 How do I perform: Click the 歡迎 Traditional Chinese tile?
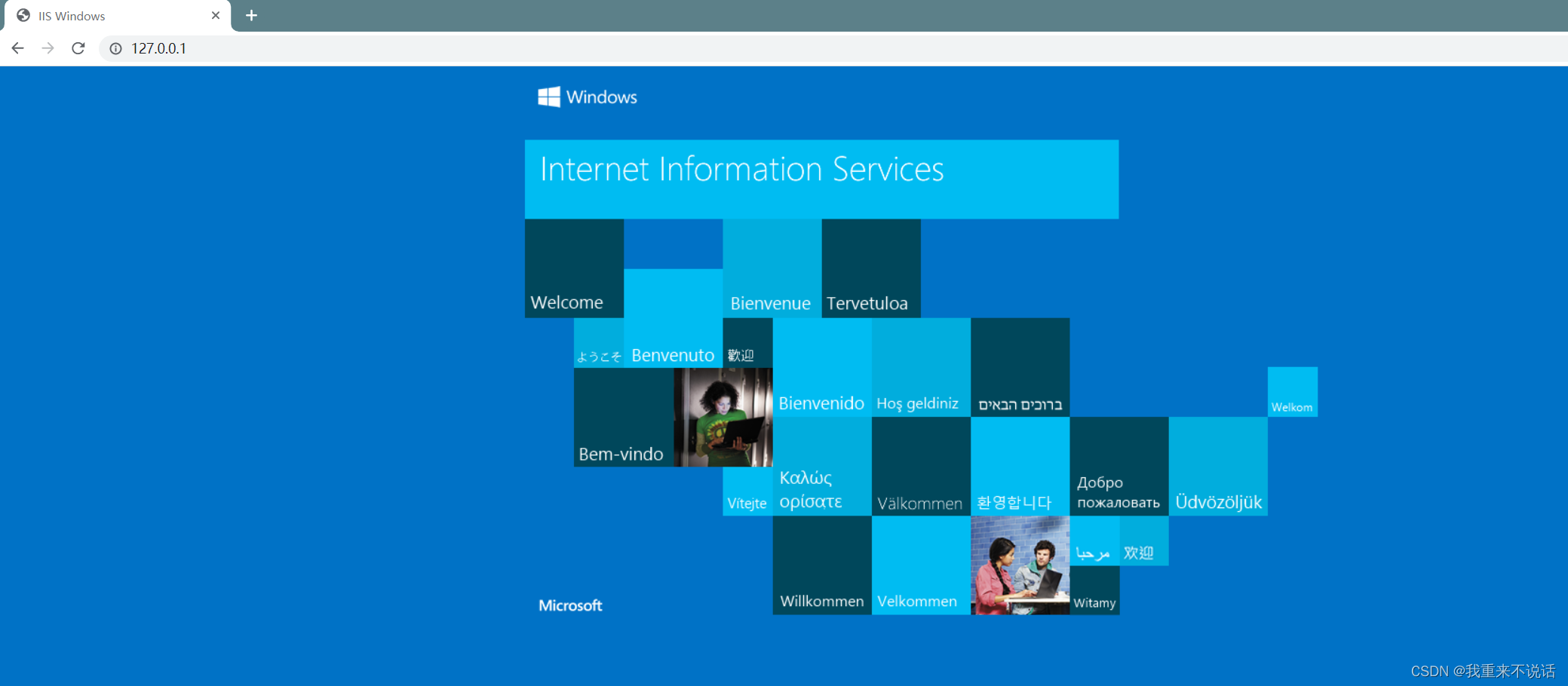point(747,343)
